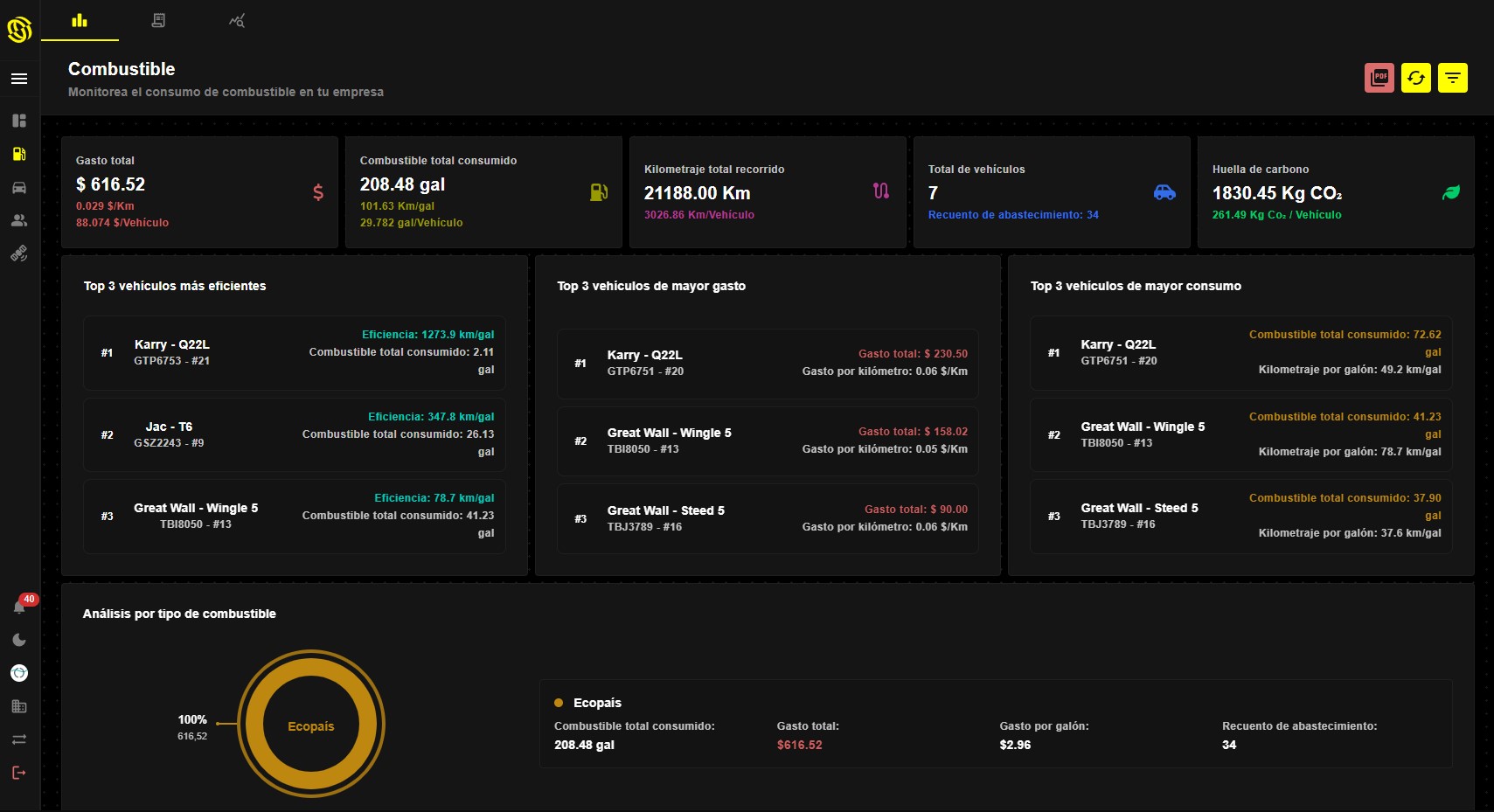The height and width of the screenshot is (812, 1494).
Task: Toggle dark mode with the moon icon
Action: (x=18, y=640)
